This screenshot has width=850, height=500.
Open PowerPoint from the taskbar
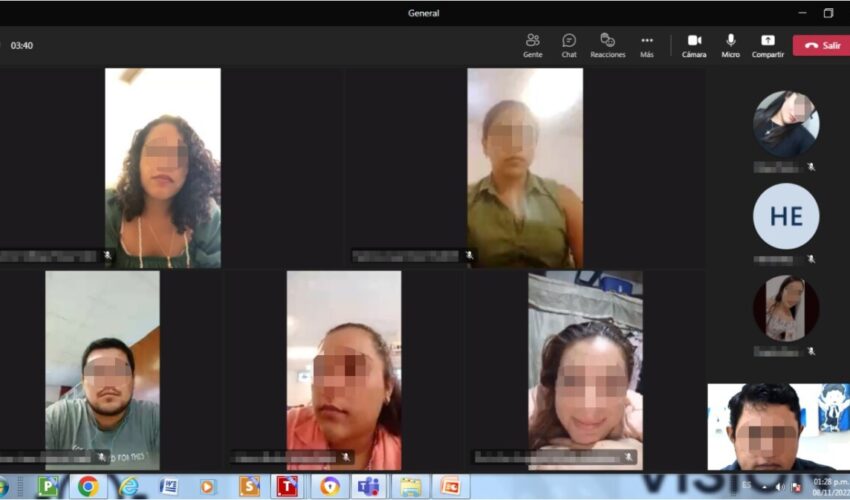click(451, 486)
